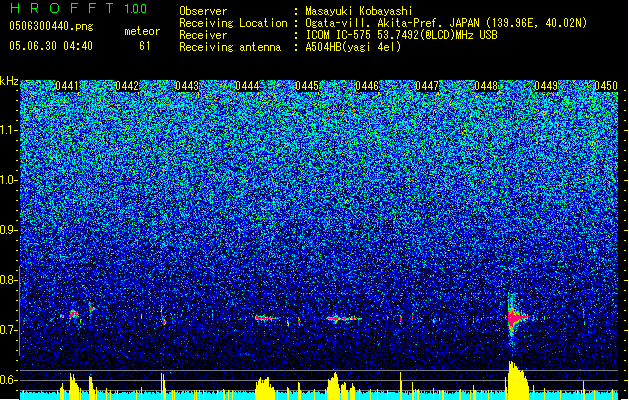Click the 0448 time marker
629x400 pixels.
coord(486,86)
